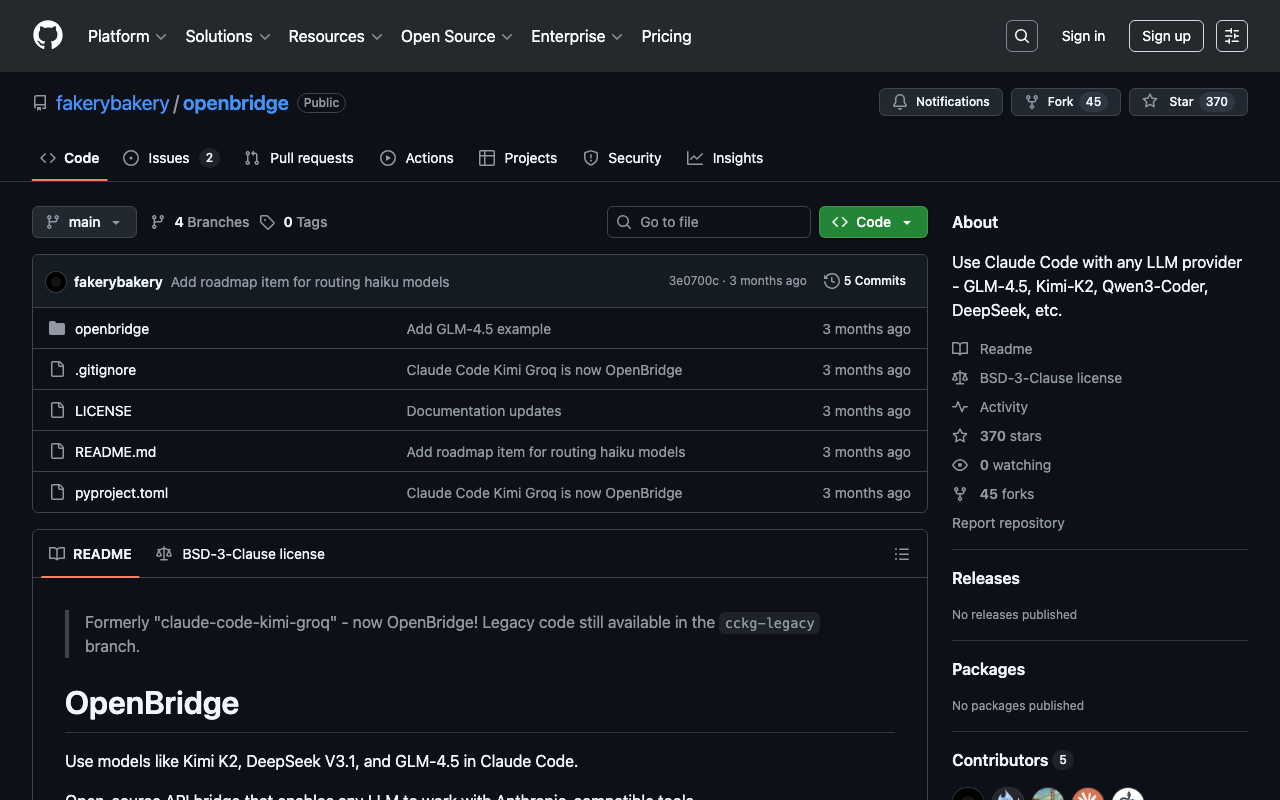Switch to the Issues tab
The width and height of the screenshot is (1280, 800).
click(x=169, y=158)
